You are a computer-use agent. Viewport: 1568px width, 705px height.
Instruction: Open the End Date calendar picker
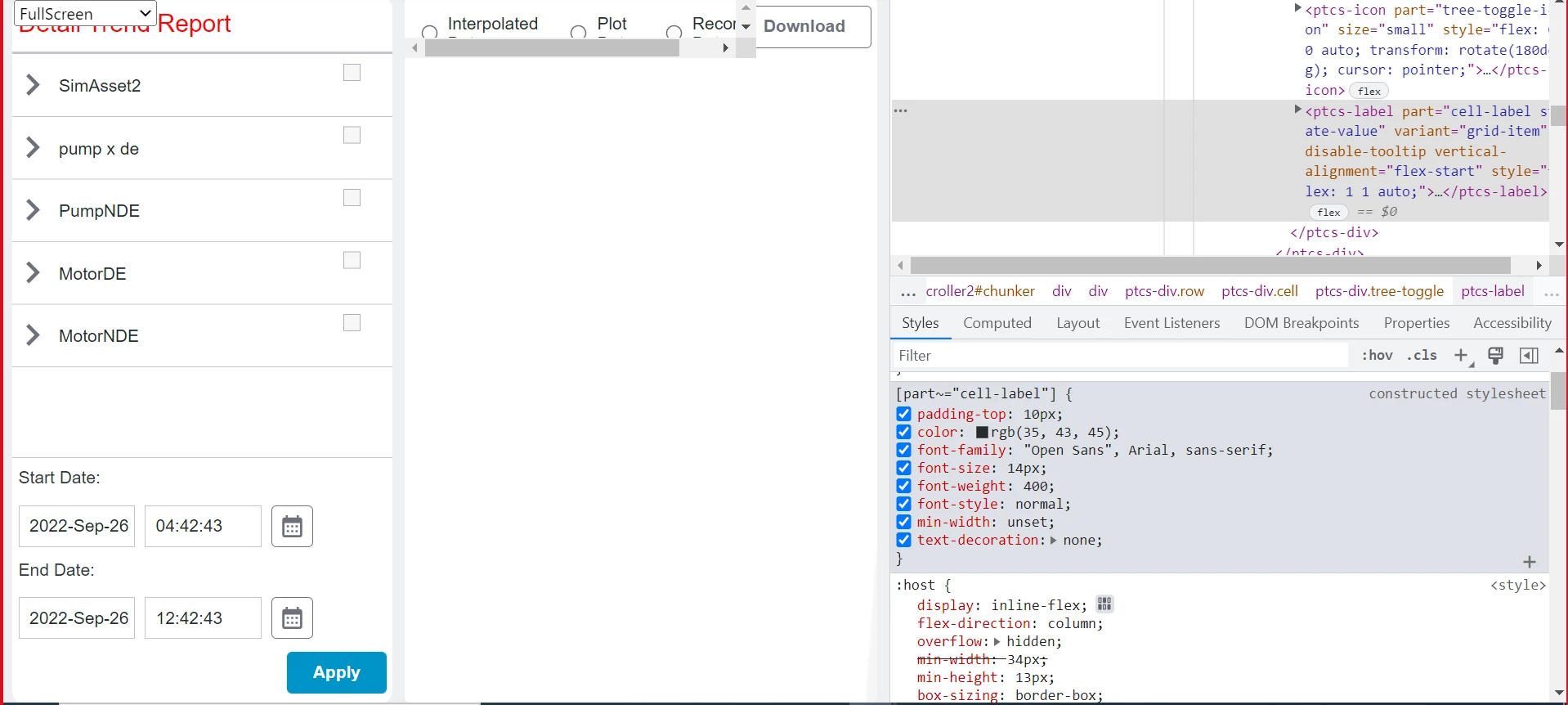[292, 617]
